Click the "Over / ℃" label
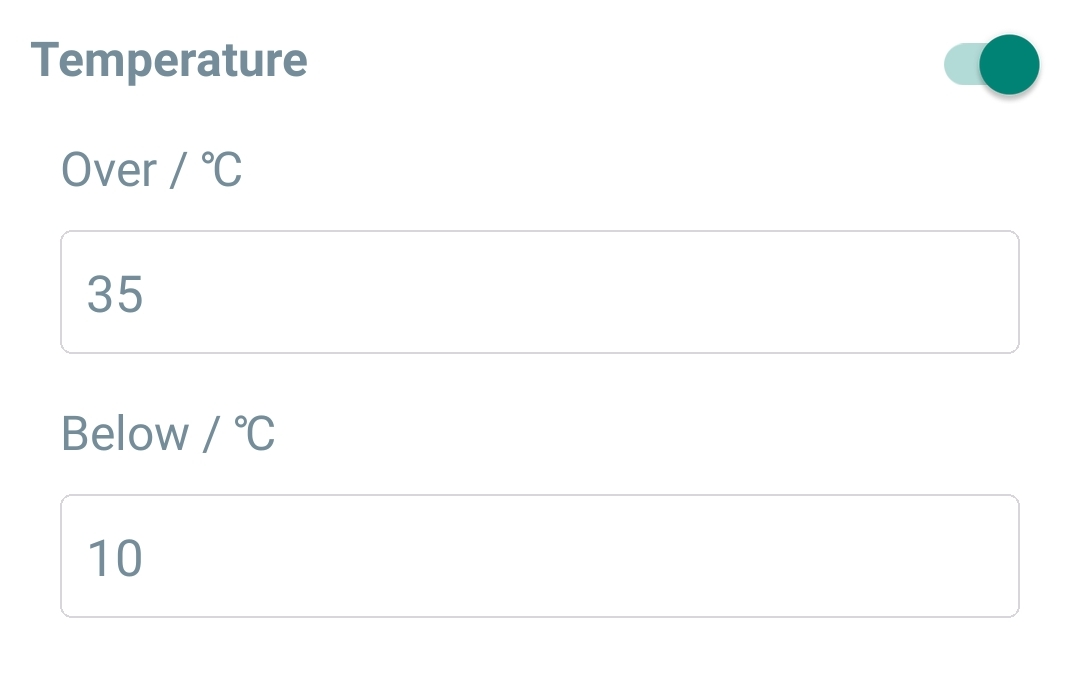 152,170
